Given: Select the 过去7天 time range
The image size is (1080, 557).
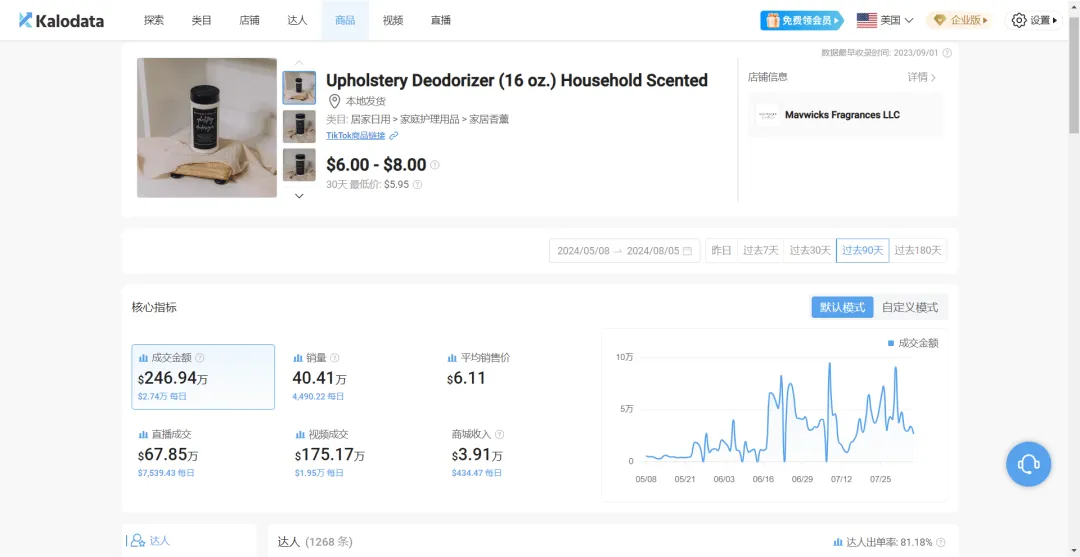Looking at the screenshot, I should coord(760,251).
